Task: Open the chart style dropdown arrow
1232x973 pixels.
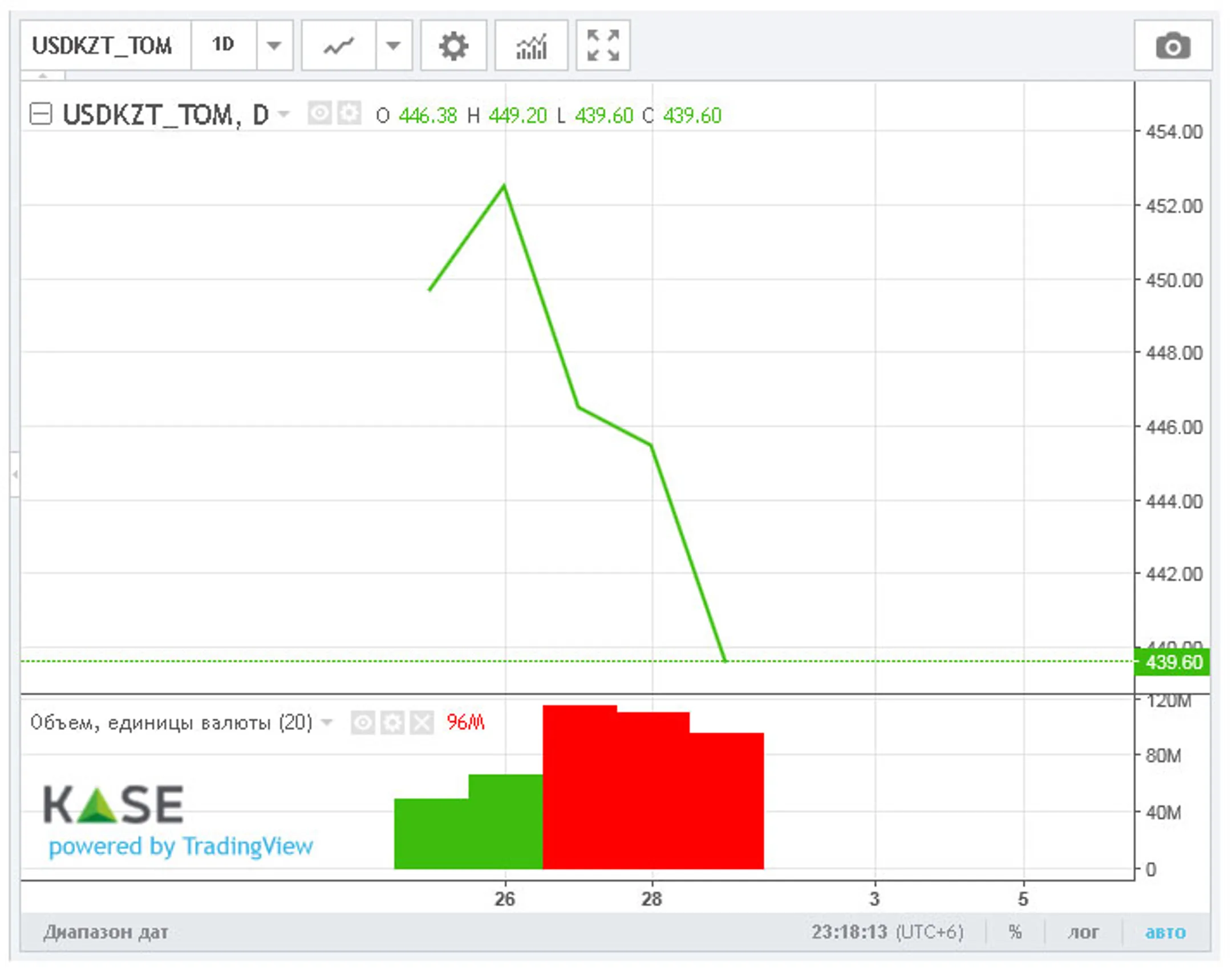Action: point(393,46)
